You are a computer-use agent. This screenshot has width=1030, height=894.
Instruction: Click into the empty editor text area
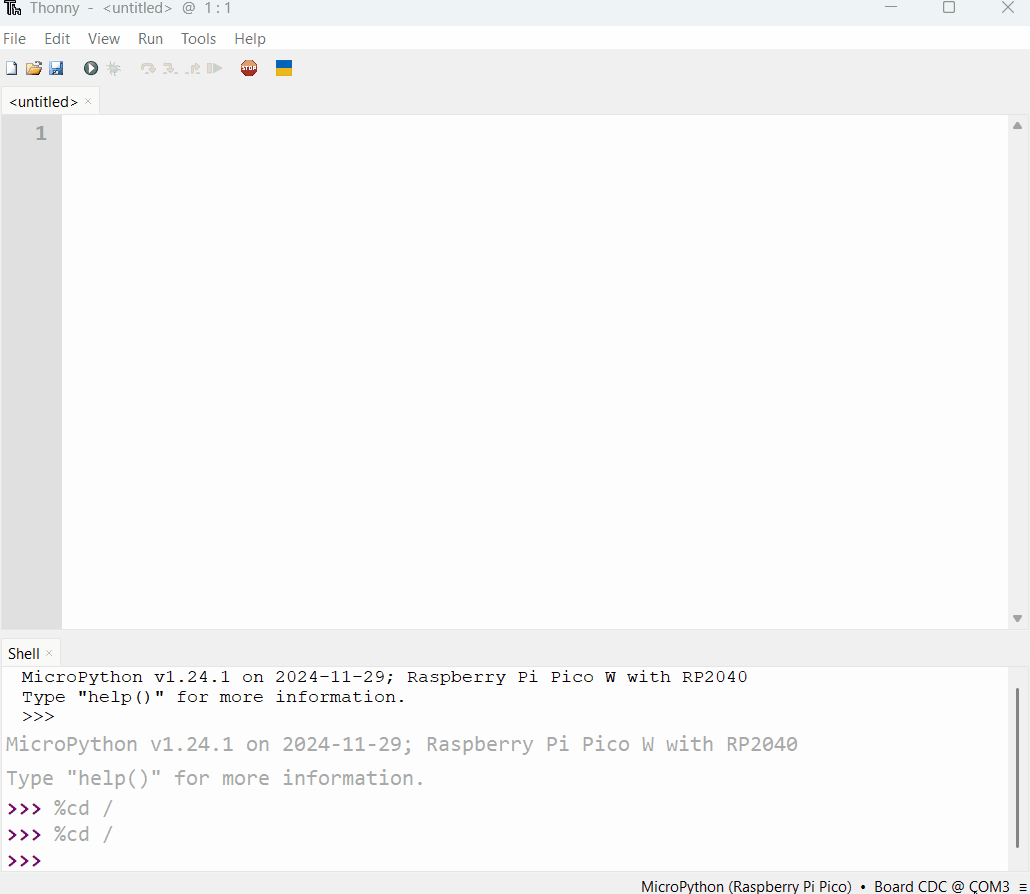(535, 372)
